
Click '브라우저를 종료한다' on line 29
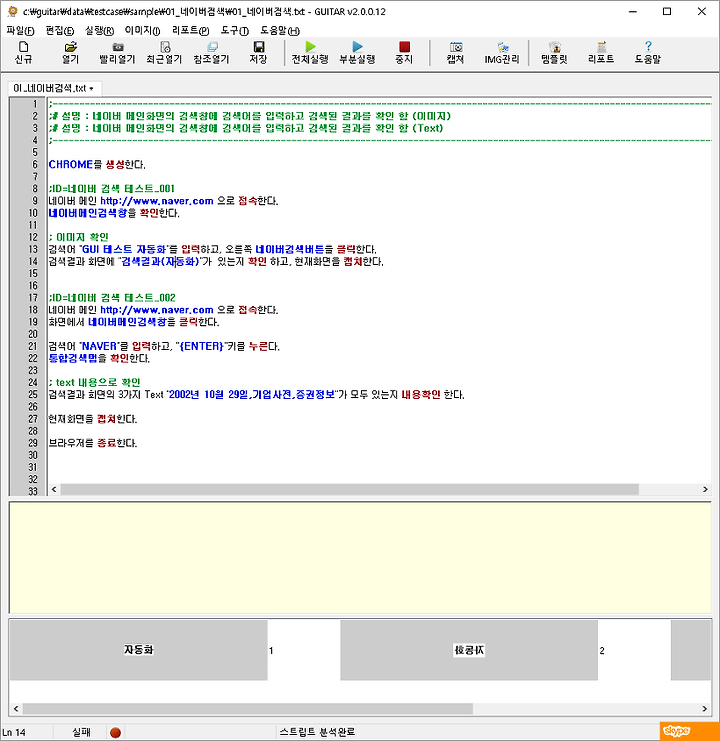(93, 443)
